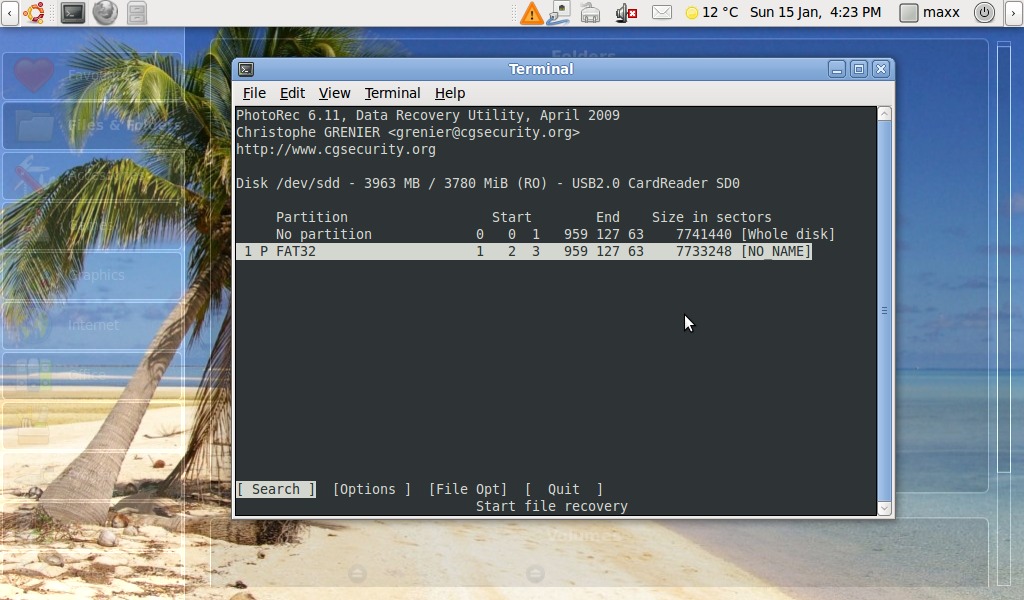This screenshot has height=600, width=1024.
Task: Open Internet category in background launcher
Action: pyautogui.click(x=92, y=325)
